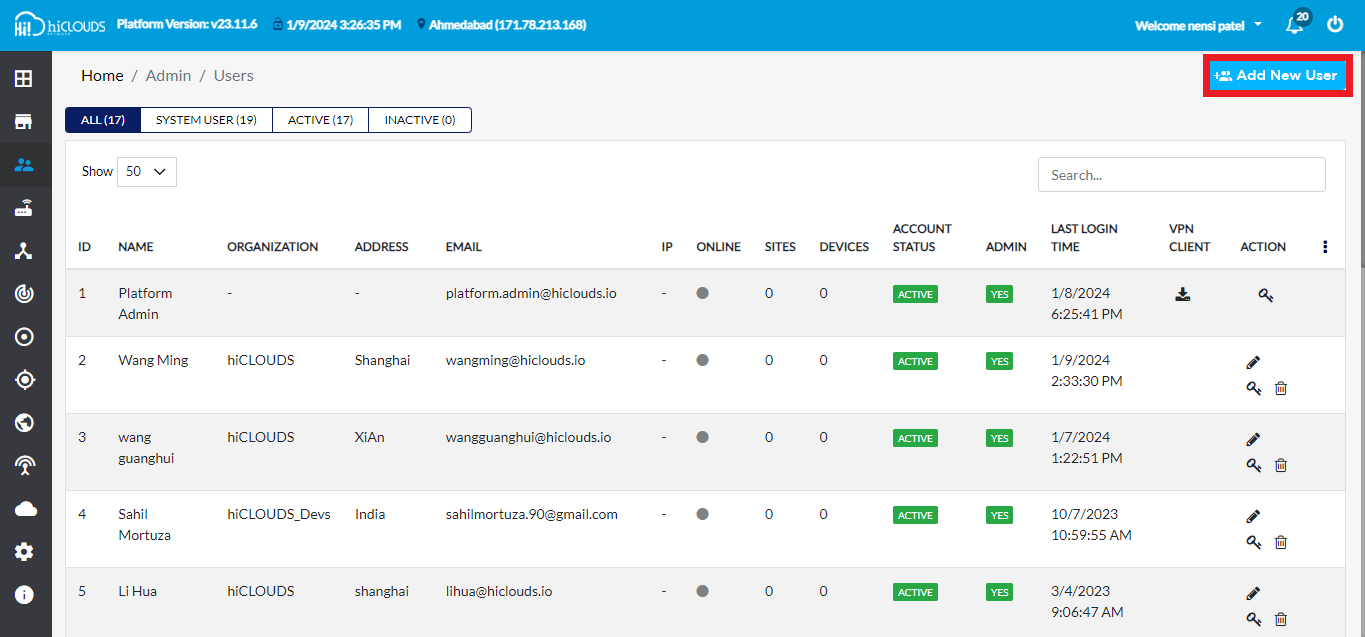
Task: Click the ACCOUNT STATUS column header
Action: 922,238
